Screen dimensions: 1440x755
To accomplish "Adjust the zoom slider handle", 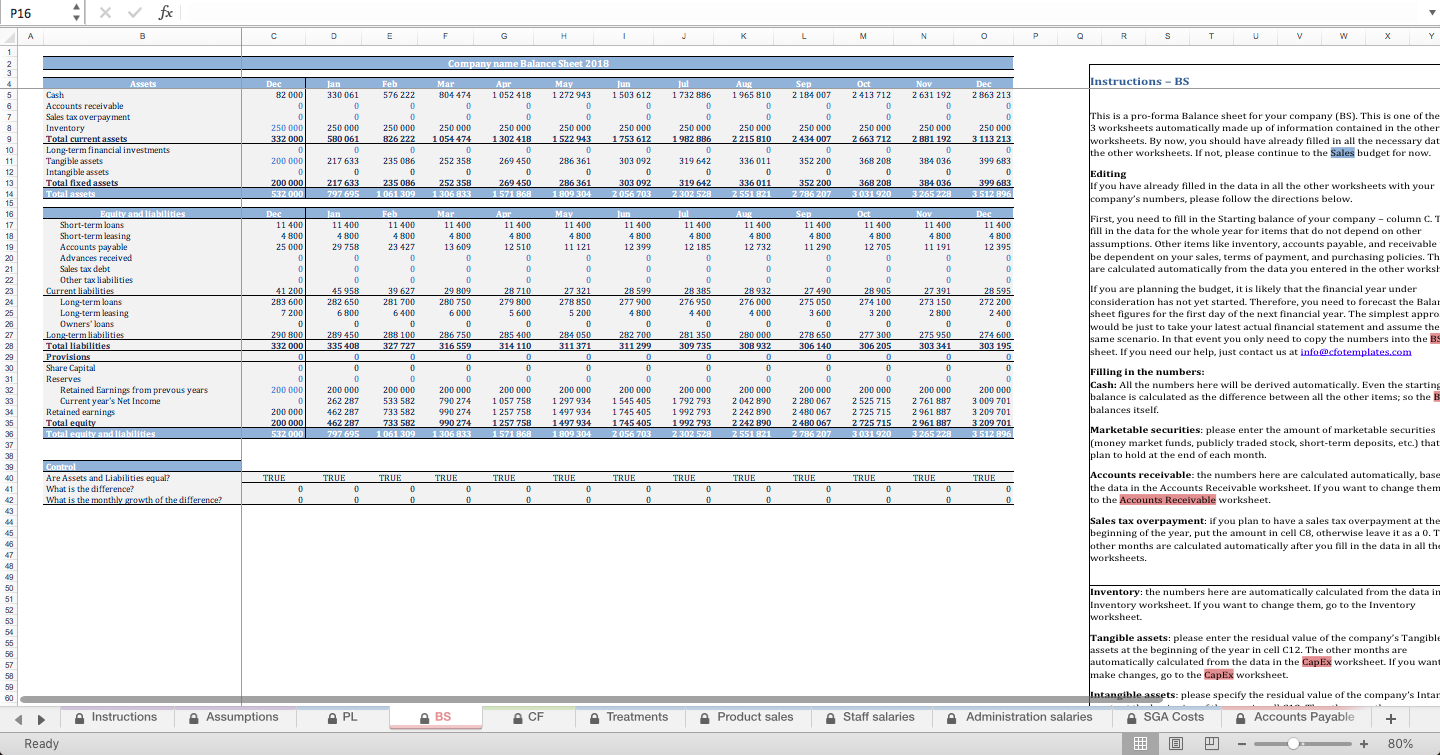I will pyautogui.click(x=1294, y=743).
